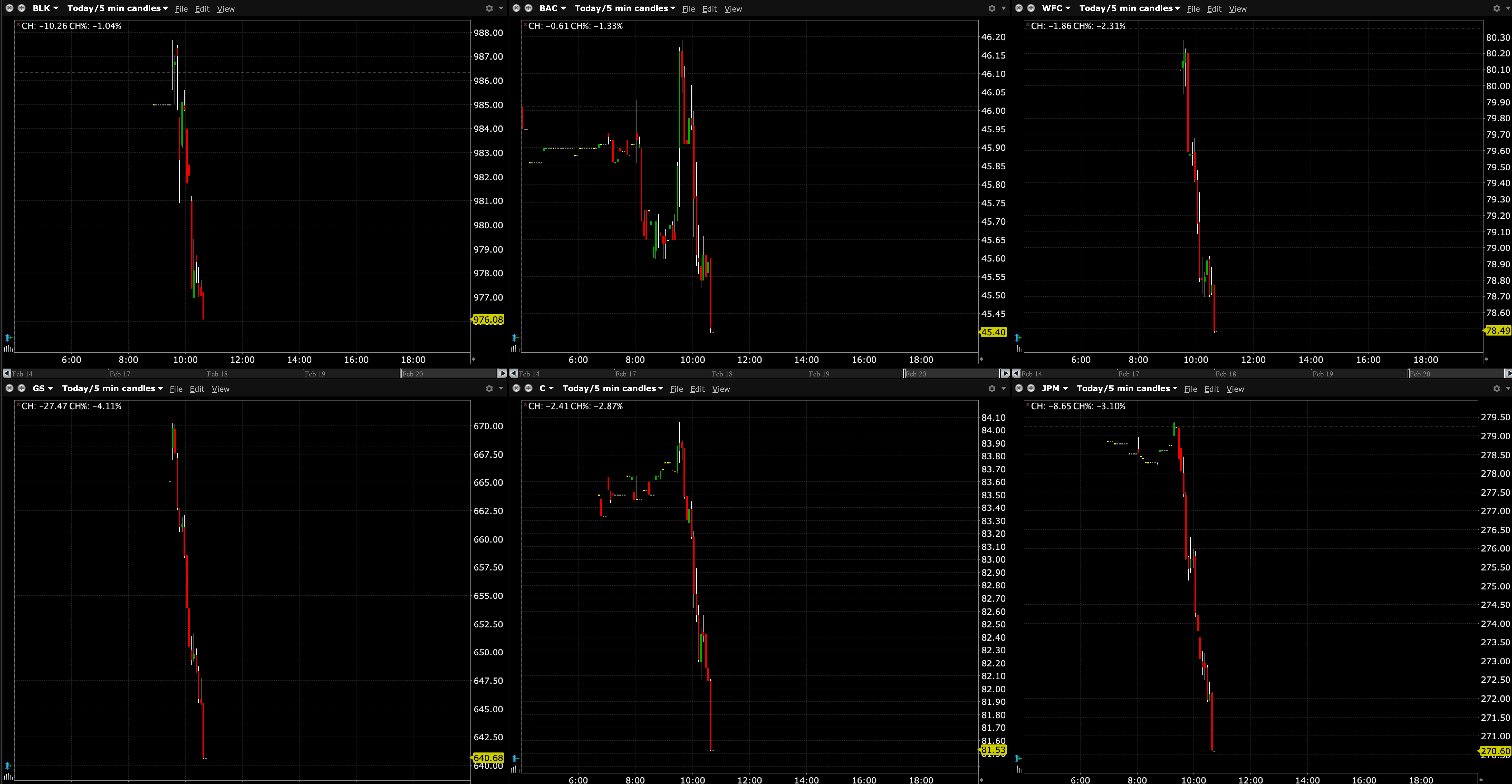Click the volume bars icon on the BLK chart
Screen dimensions: 1512x784
[x=8, y=349]
